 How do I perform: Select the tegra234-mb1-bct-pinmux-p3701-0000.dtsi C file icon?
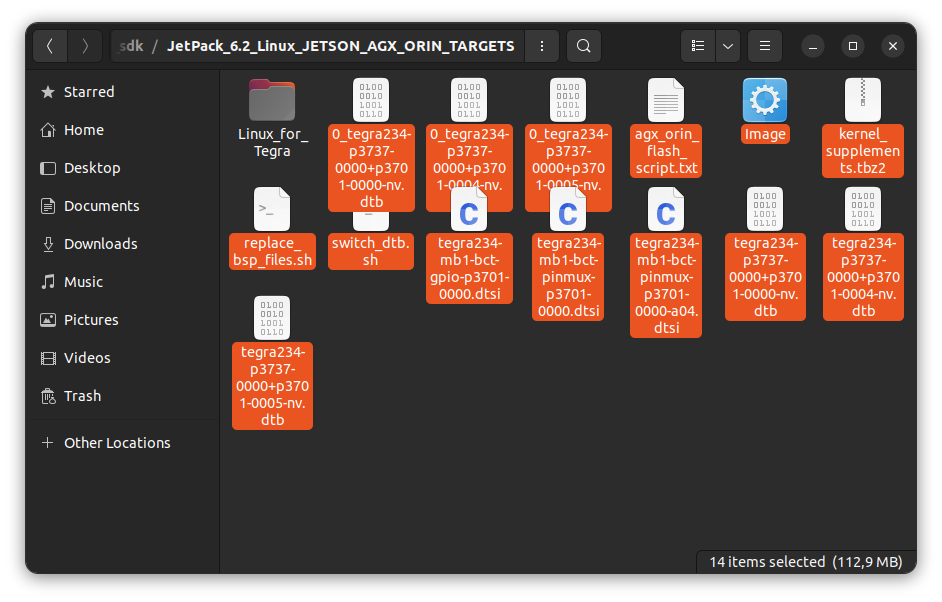tap(568, 209)
